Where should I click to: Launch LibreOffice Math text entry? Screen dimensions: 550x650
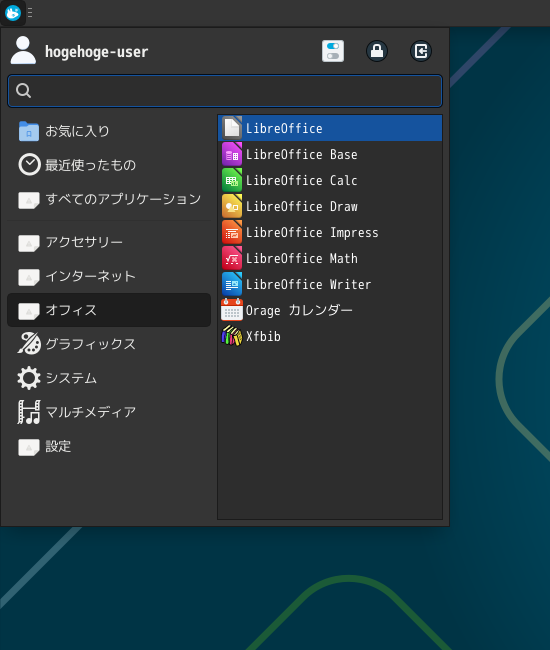301,258
